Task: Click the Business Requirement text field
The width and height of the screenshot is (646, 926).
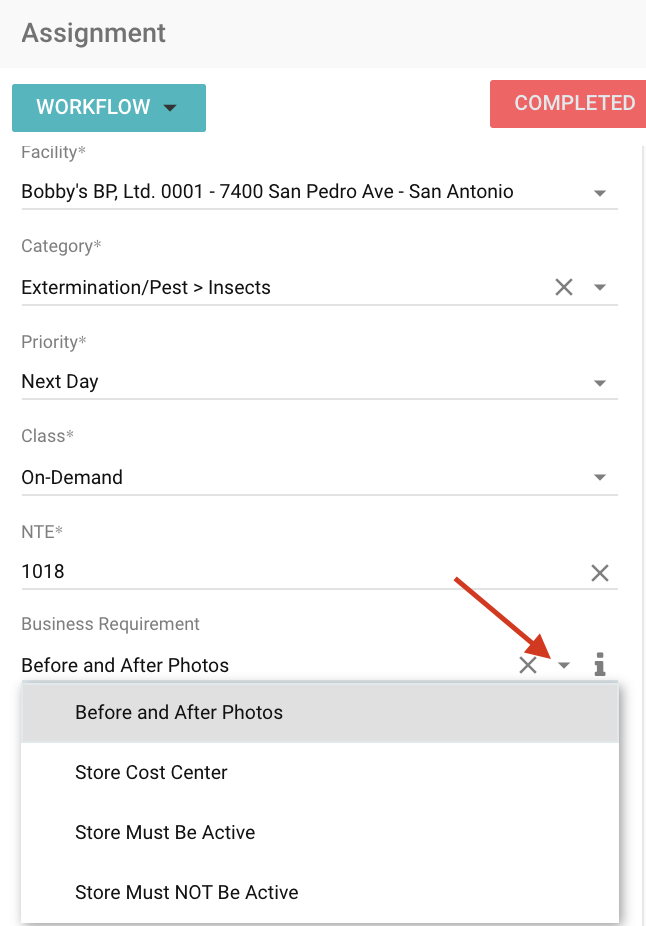Action: coord(260,666)
